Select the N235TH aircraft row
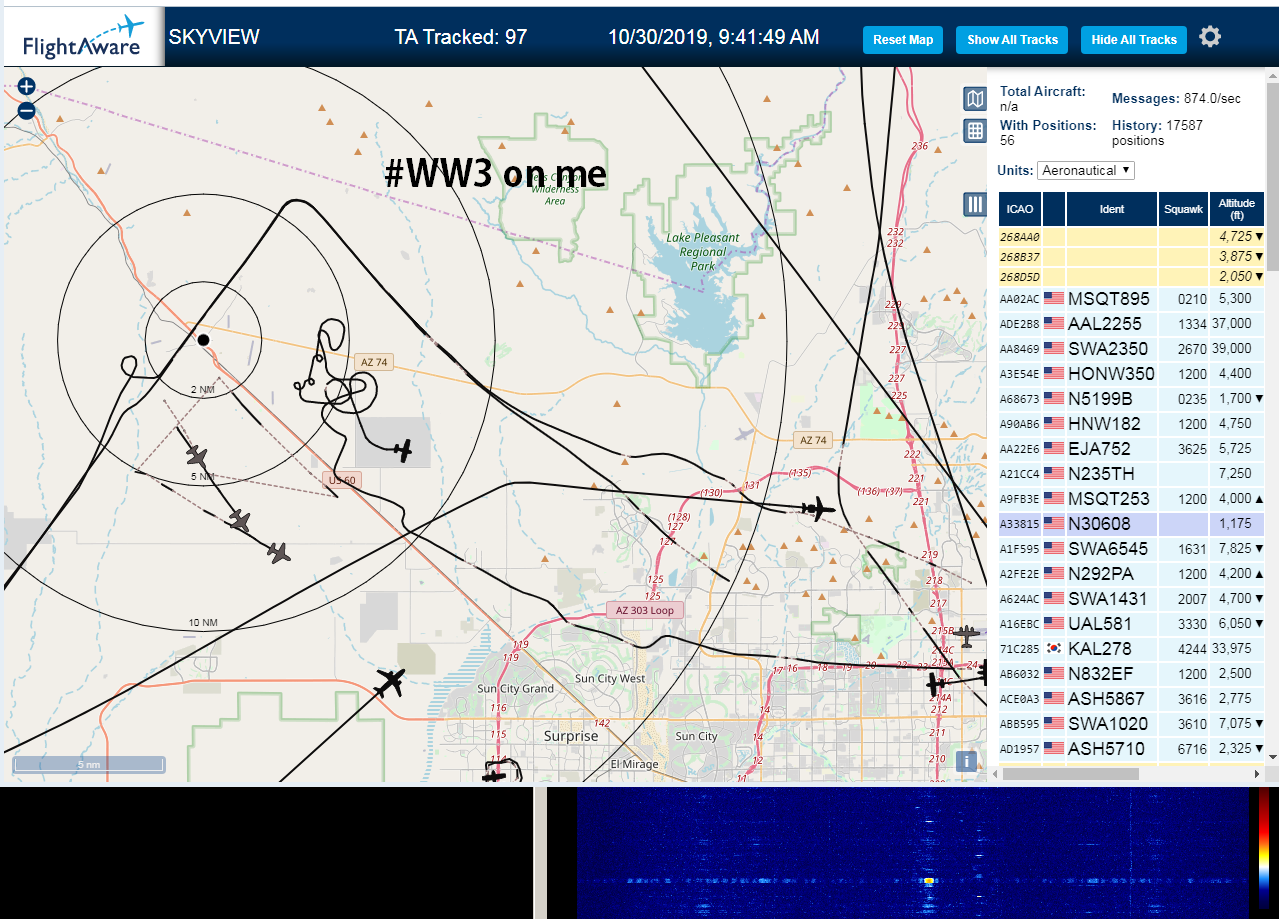 click(x=1132, y=473)
